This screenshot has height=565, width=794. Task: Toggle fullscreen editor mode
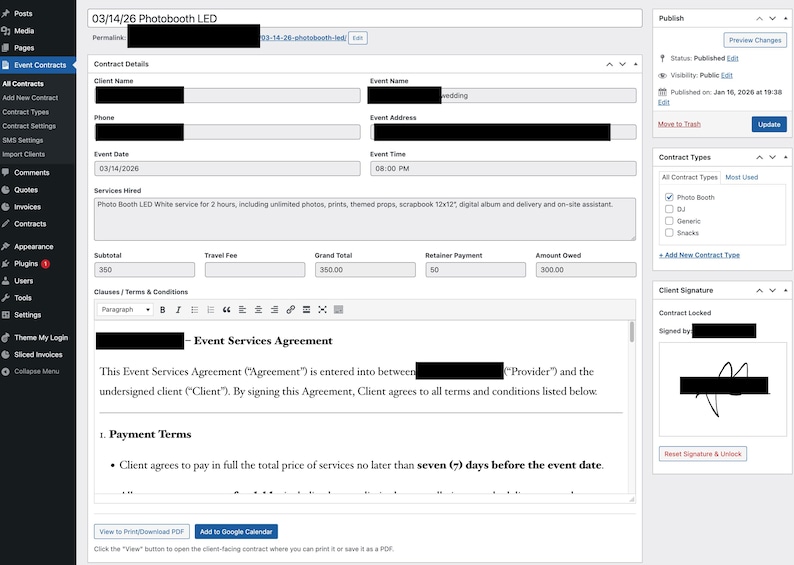[323, 310]
